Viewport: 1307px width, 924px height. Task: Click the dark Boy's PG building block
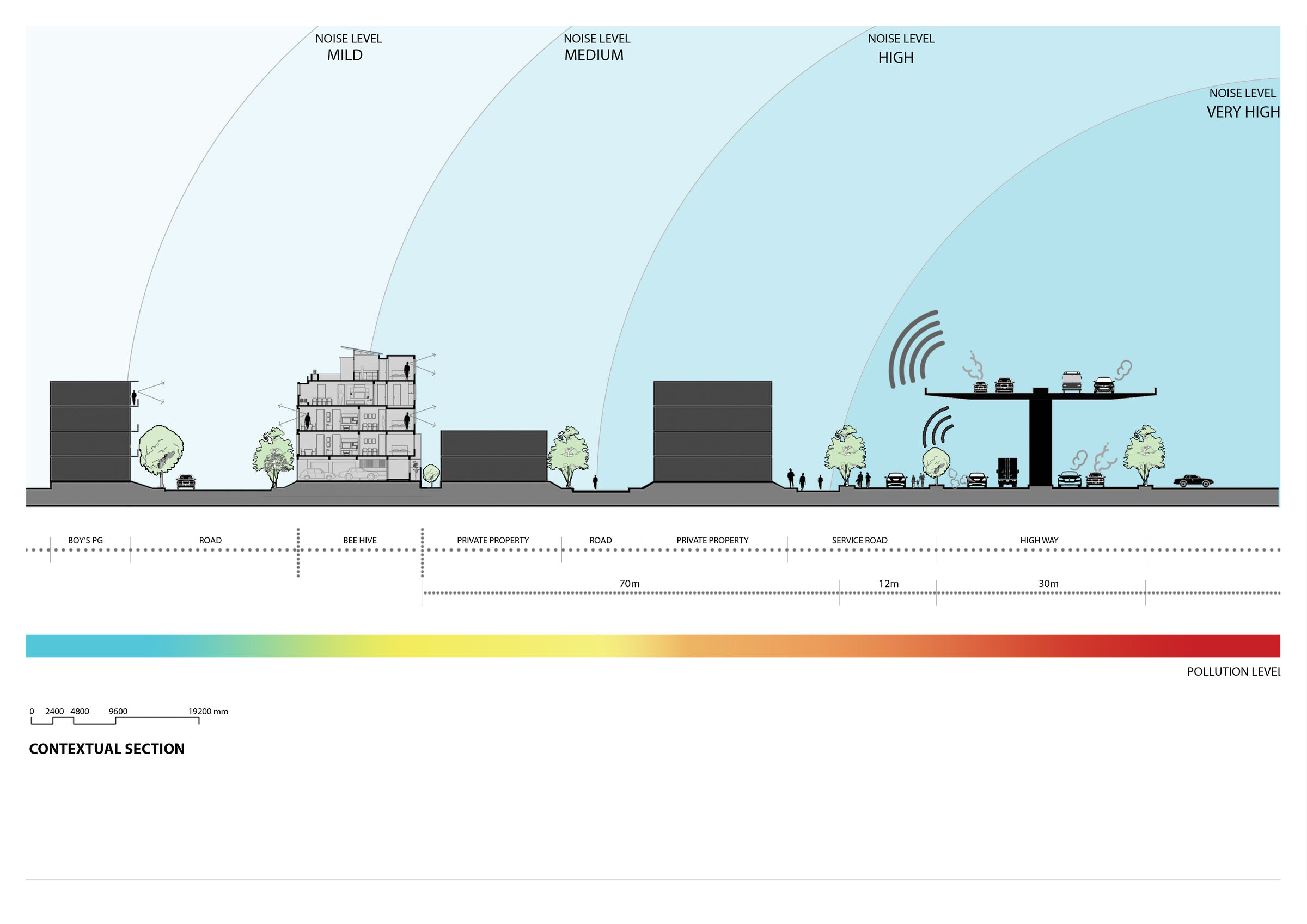point(90,432)
